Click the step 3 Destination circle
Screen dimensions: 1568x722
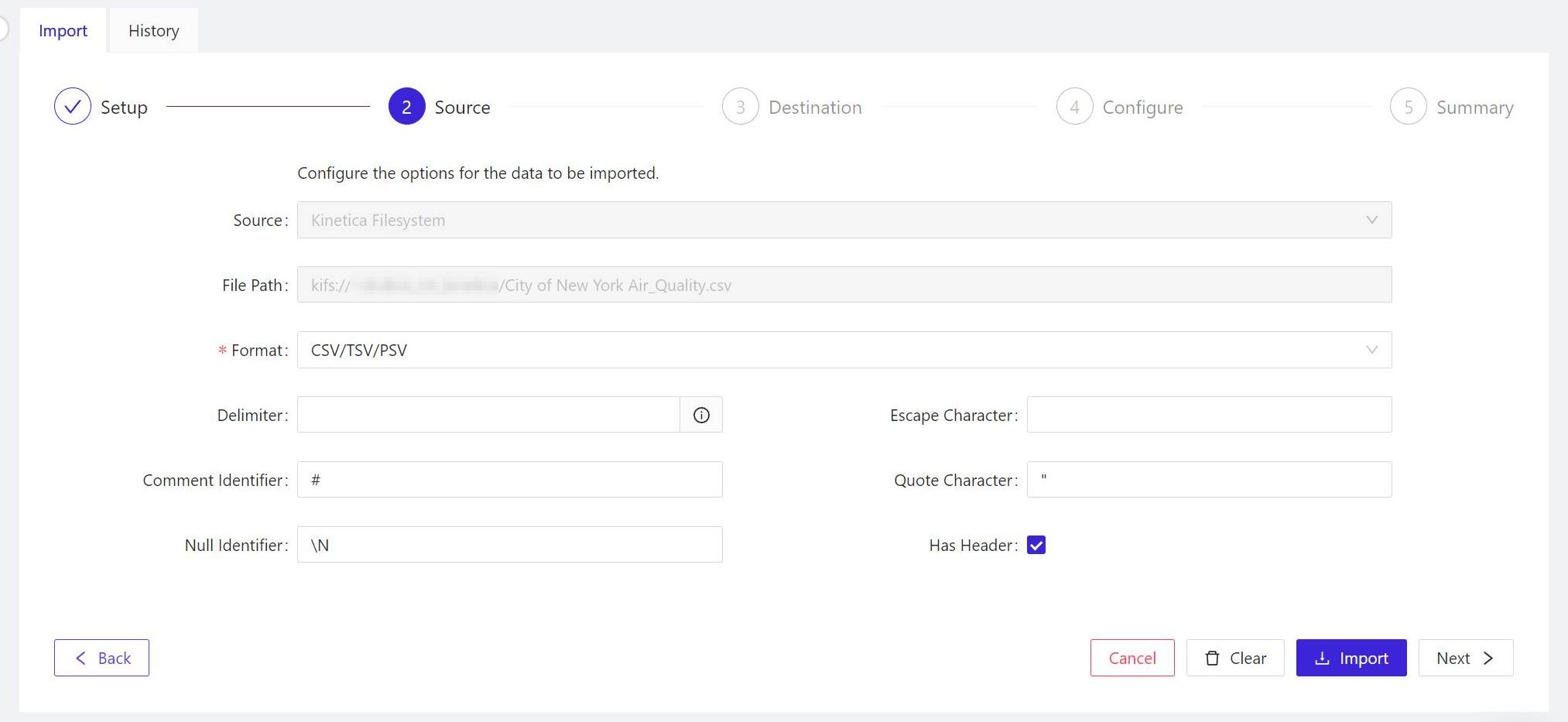tap(740, 107)
